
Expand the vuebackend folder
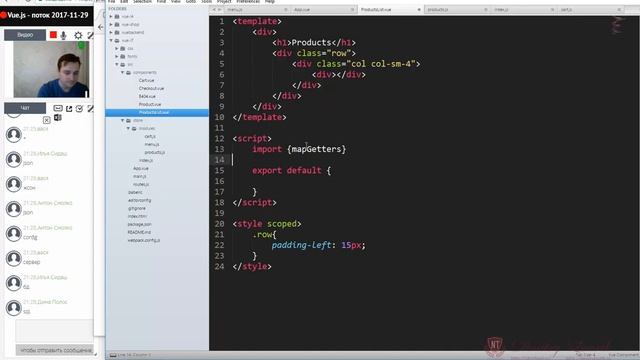111,32
